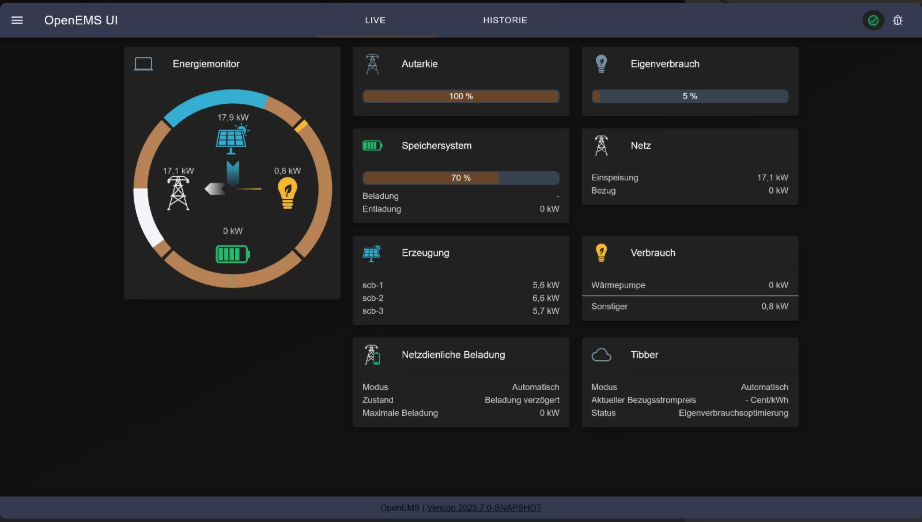922x522 pixels.
Task: Open the Energiemonitor card title
Action: 206,64
